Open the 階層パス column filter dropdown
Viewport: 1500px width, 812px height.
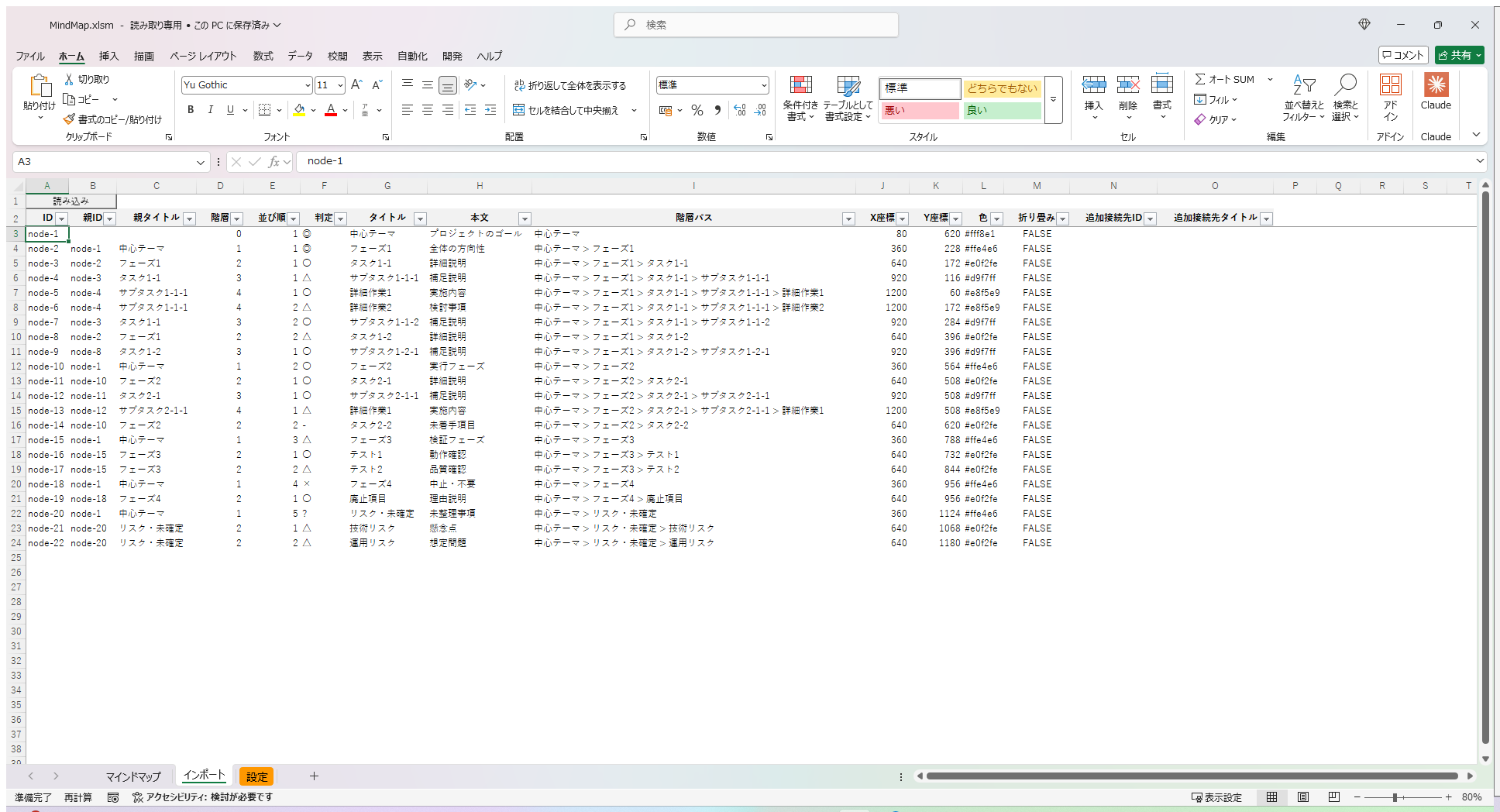click(x=848, y=218)
